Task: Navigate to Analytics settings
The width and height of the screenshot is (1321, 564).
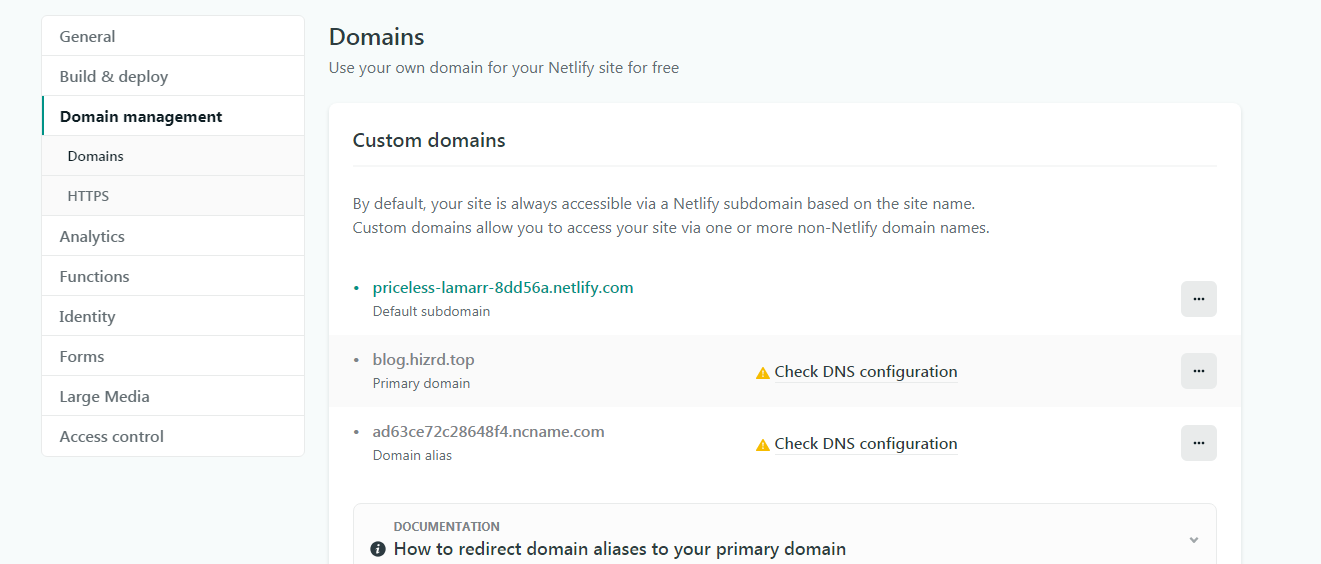Action: [92, 237]
